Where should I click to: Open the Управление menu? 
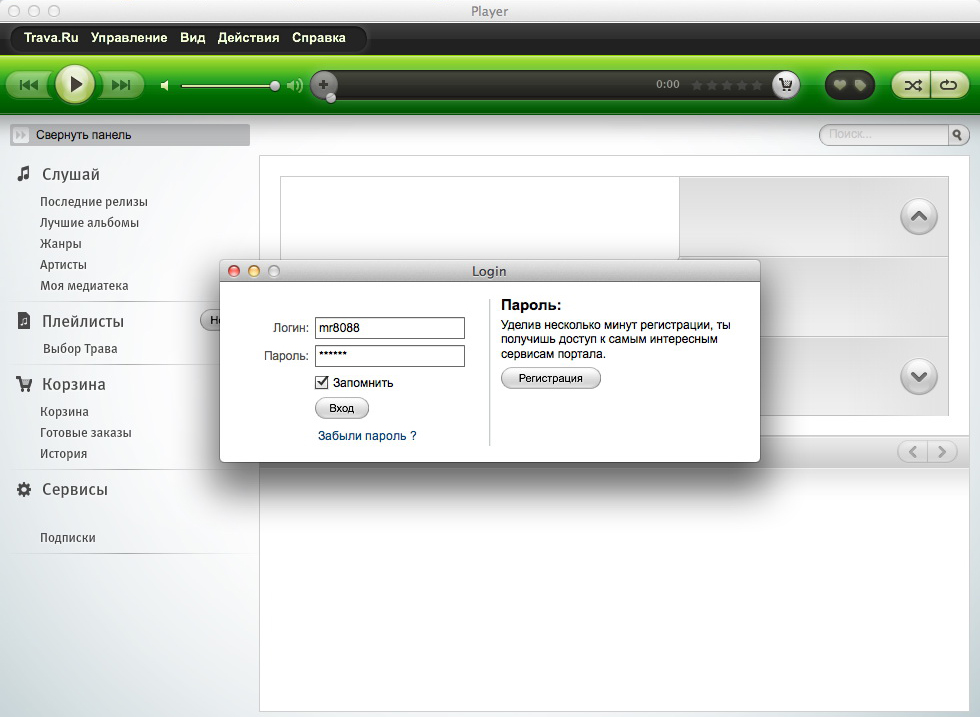(129, 38)
